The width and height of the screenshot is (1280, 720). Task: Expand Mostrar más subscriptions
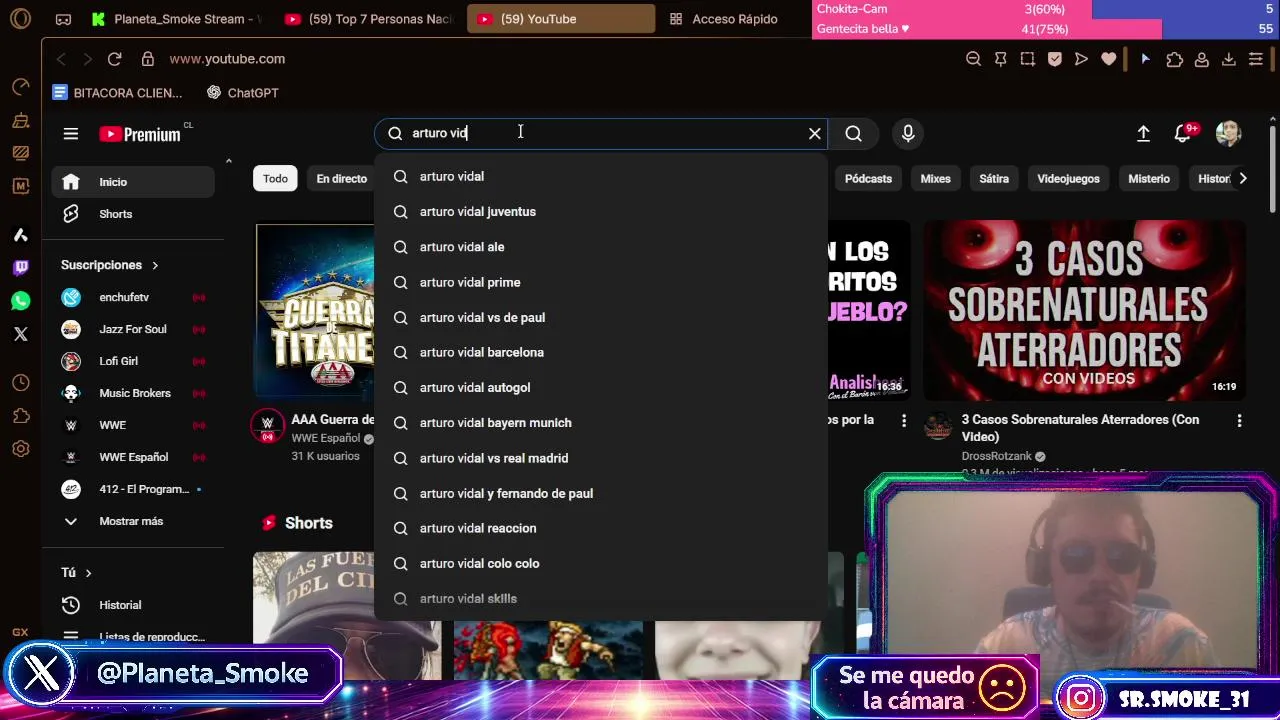[133, 521]
